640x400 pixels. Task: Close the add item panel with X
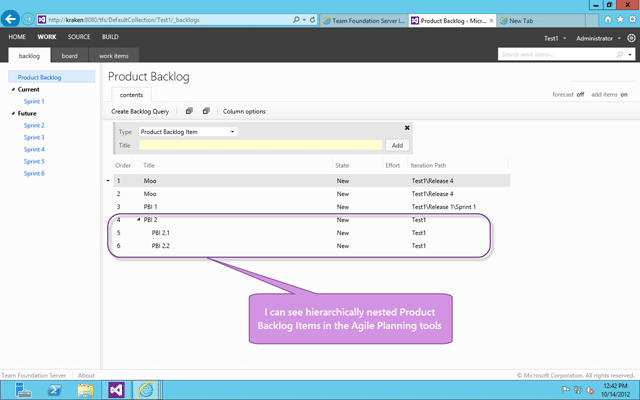click(407, 128)
